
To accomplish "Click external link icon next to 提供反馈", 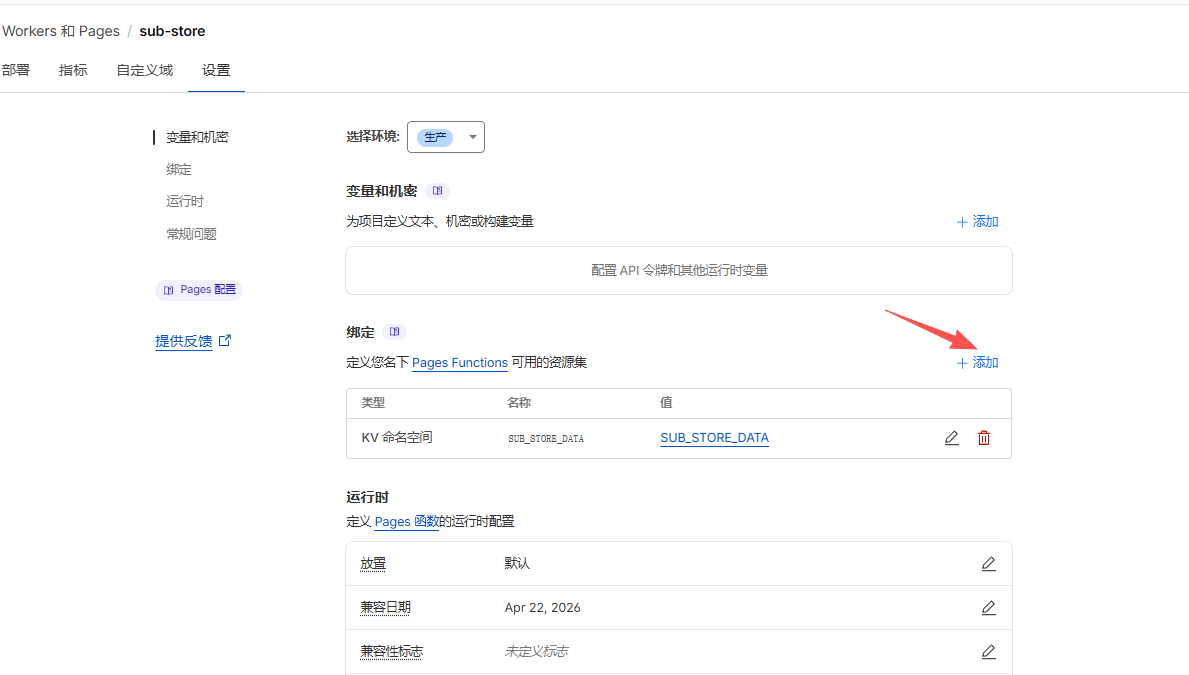I will [x=224, y=341].
